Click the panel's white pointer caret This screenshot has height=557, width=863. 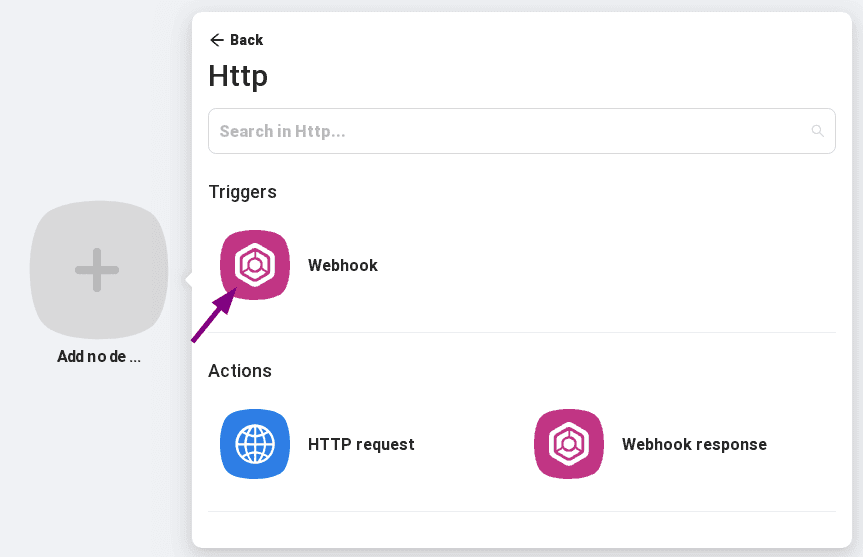click(187, 279)
